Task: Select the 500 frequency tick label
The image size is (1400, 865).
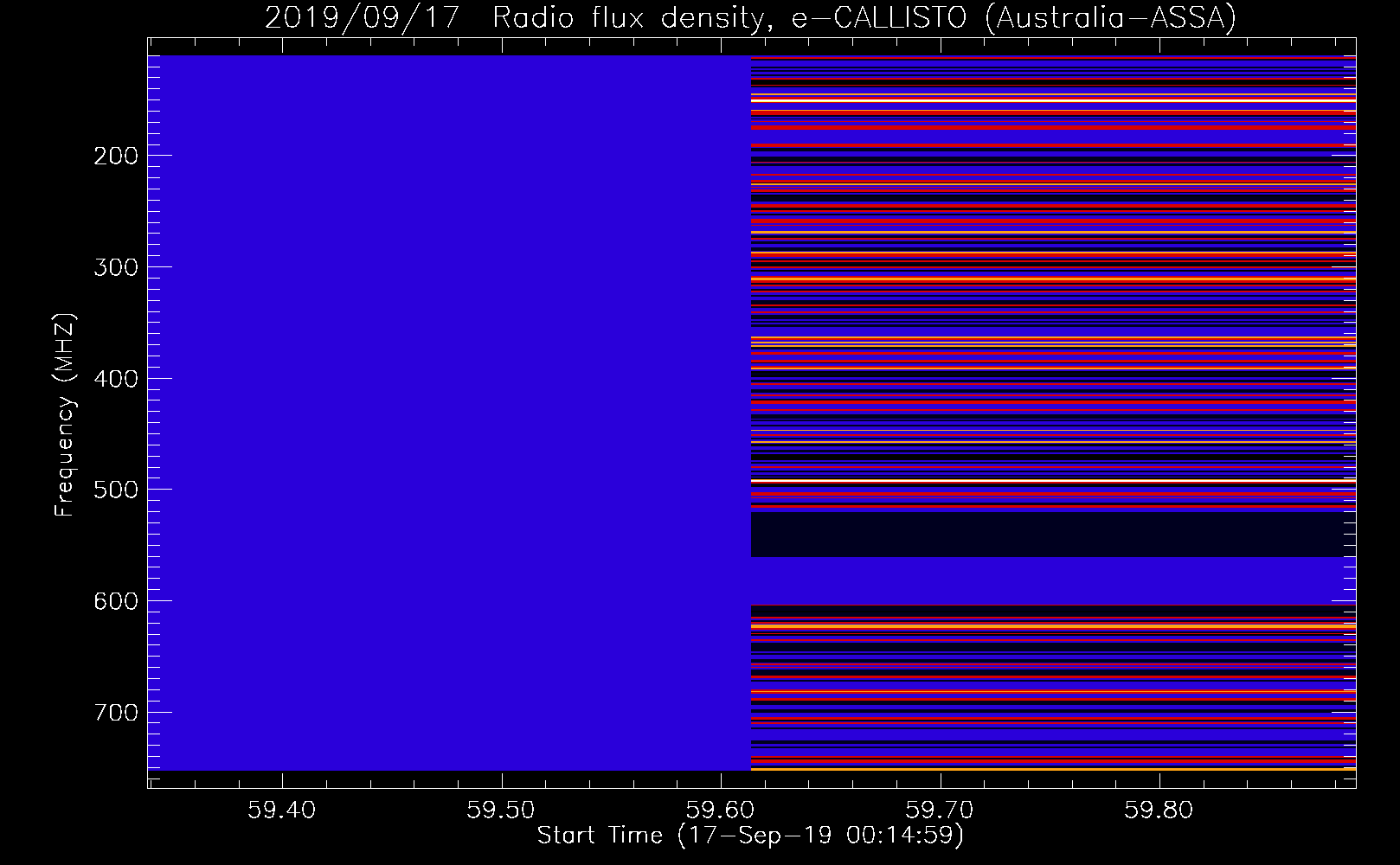Action: (x=115, y=490)
